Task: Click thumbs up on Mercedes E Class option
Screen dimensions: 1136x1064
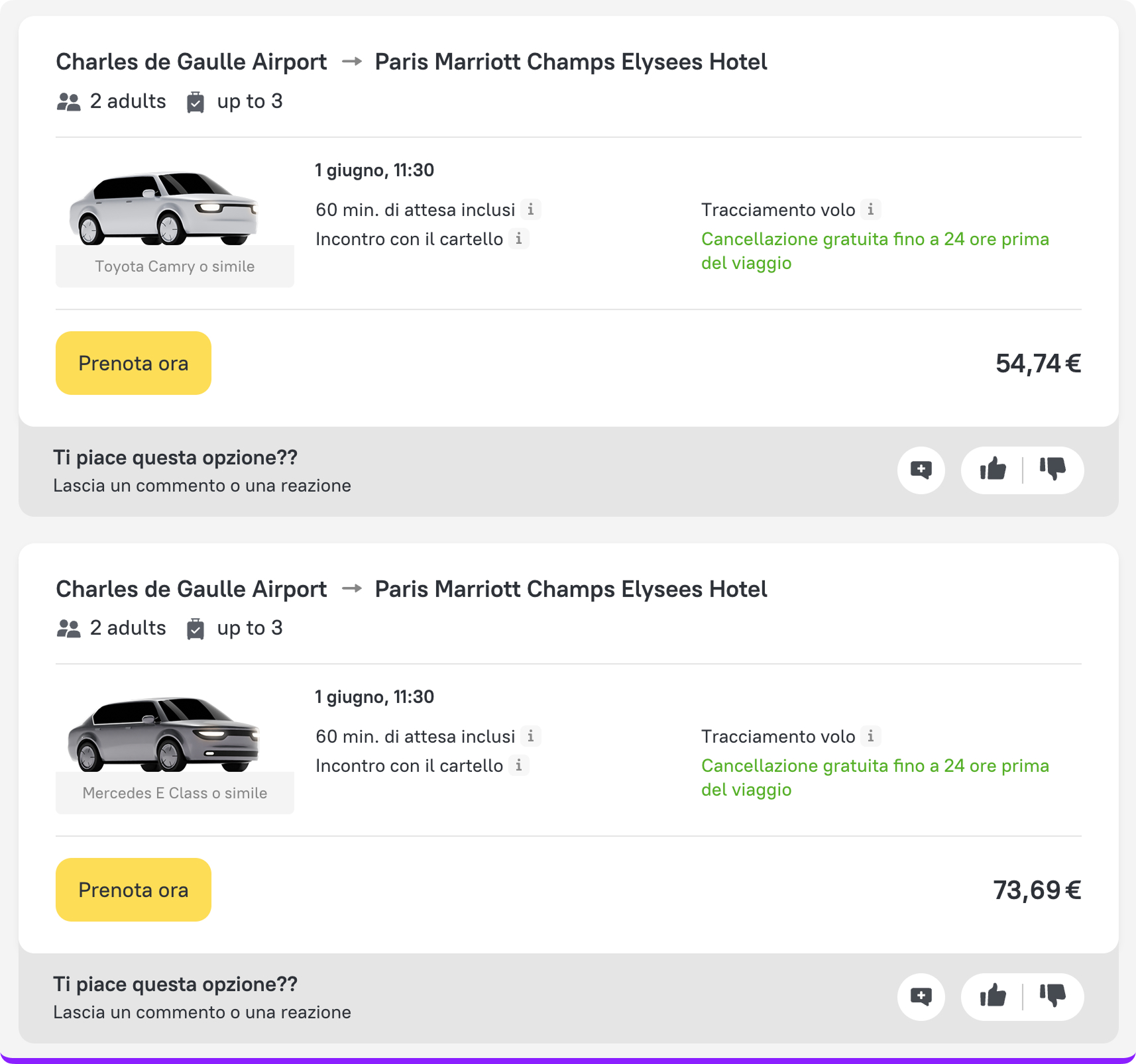Action: (993, 996)
